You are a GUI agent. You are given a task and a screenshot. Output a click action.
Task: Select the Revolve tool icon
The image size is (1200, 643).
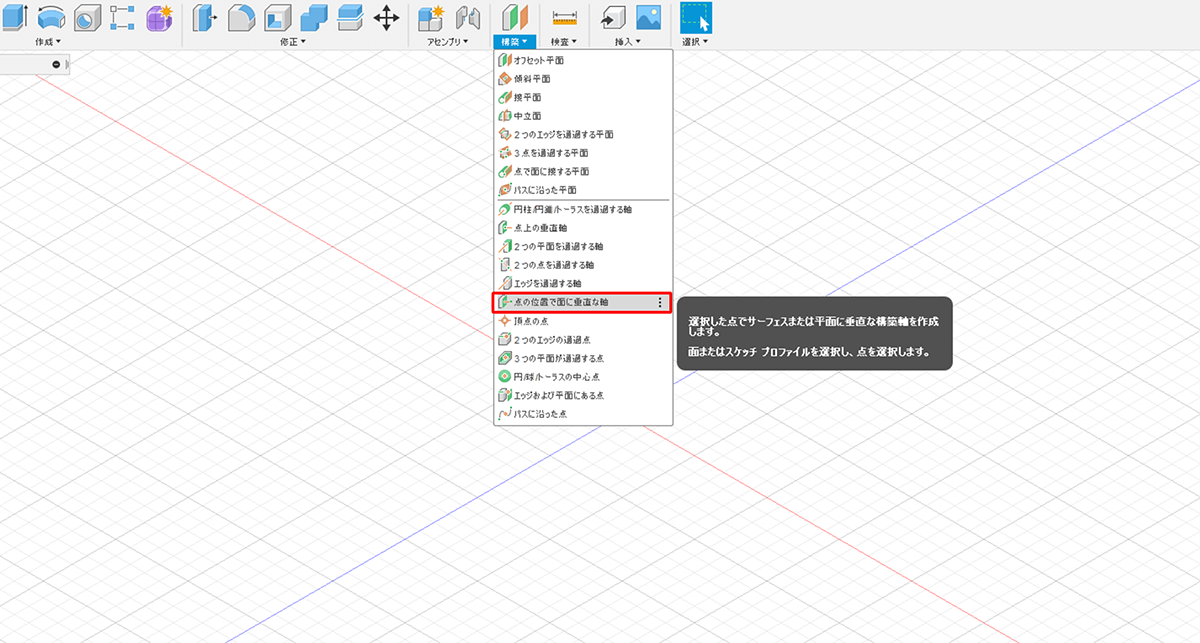pos(52,16)
